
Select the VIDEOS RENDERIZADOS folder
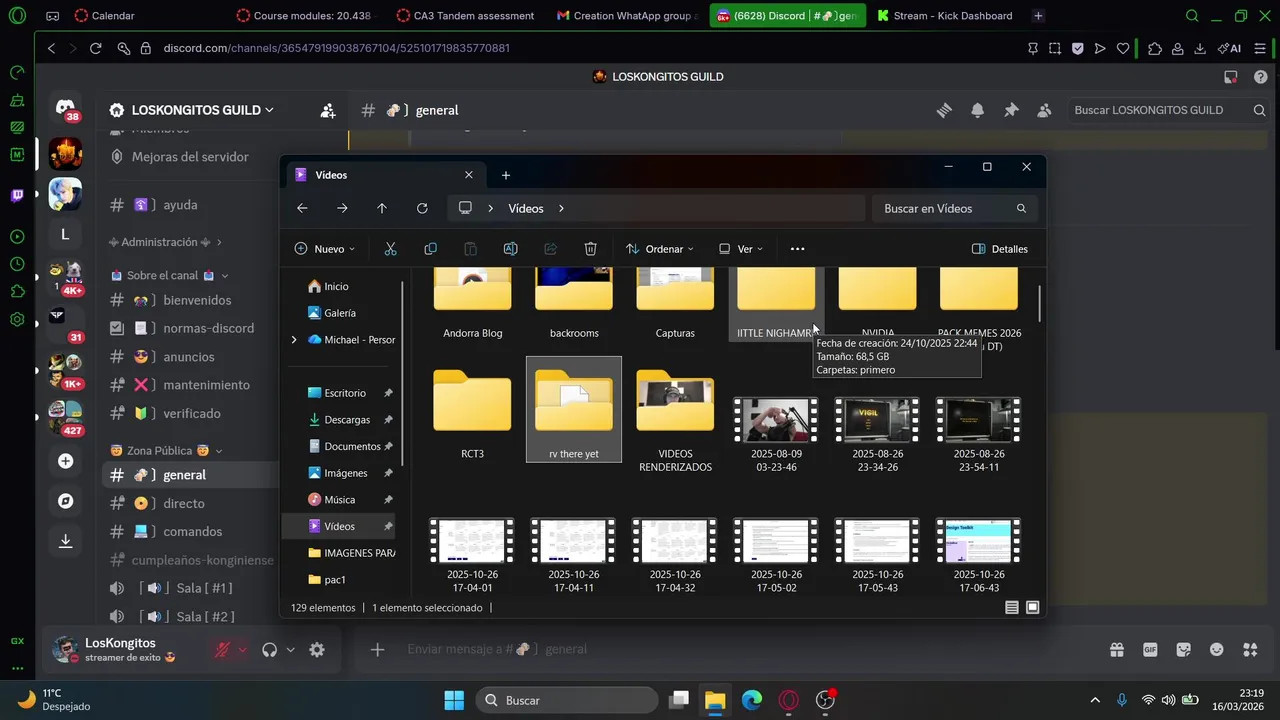click(675, 419)
